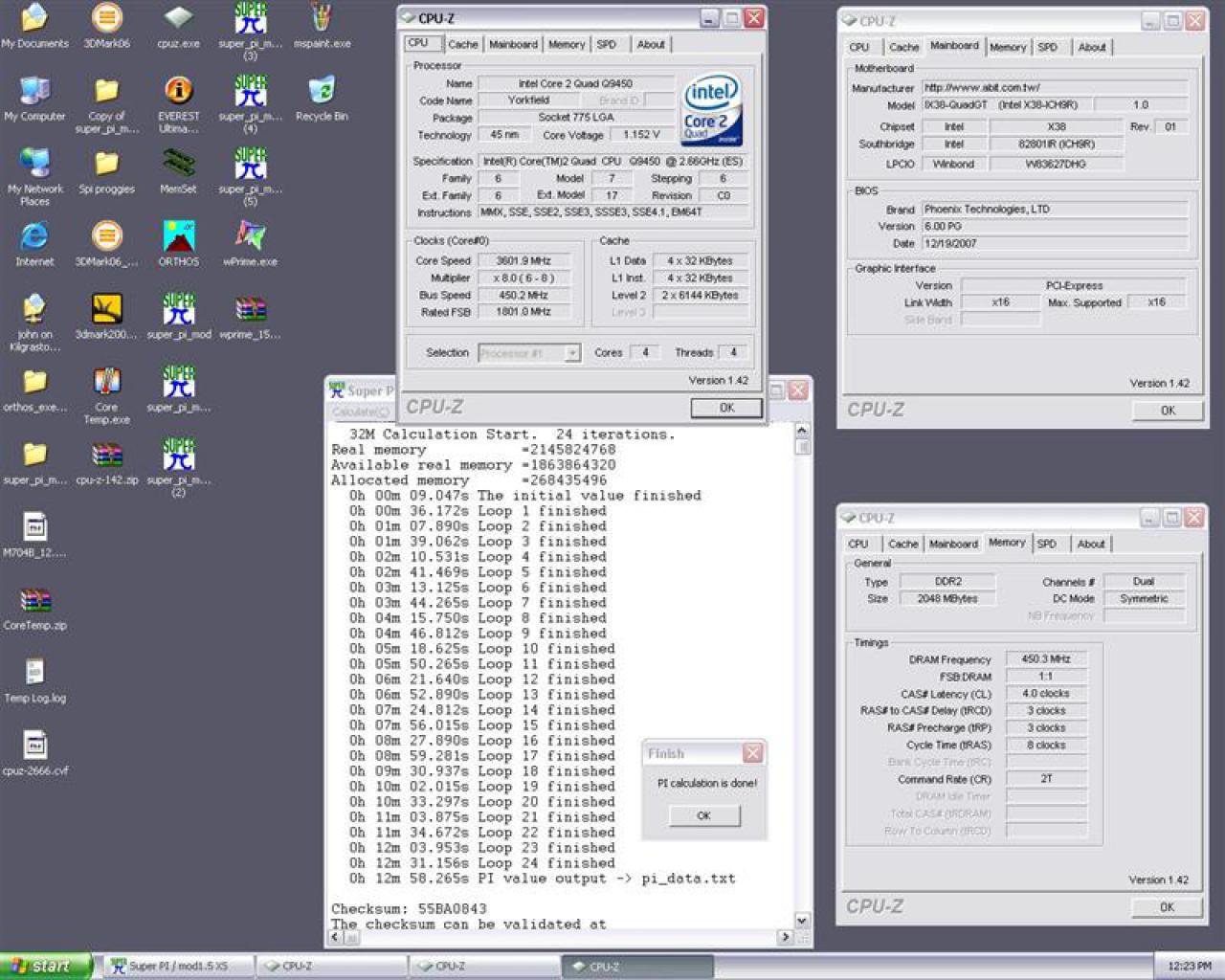Screen dimensions: 1225x980
Task: Click the Super PI vertical scrollbar down arrow
Action: (x=802, y=921)
